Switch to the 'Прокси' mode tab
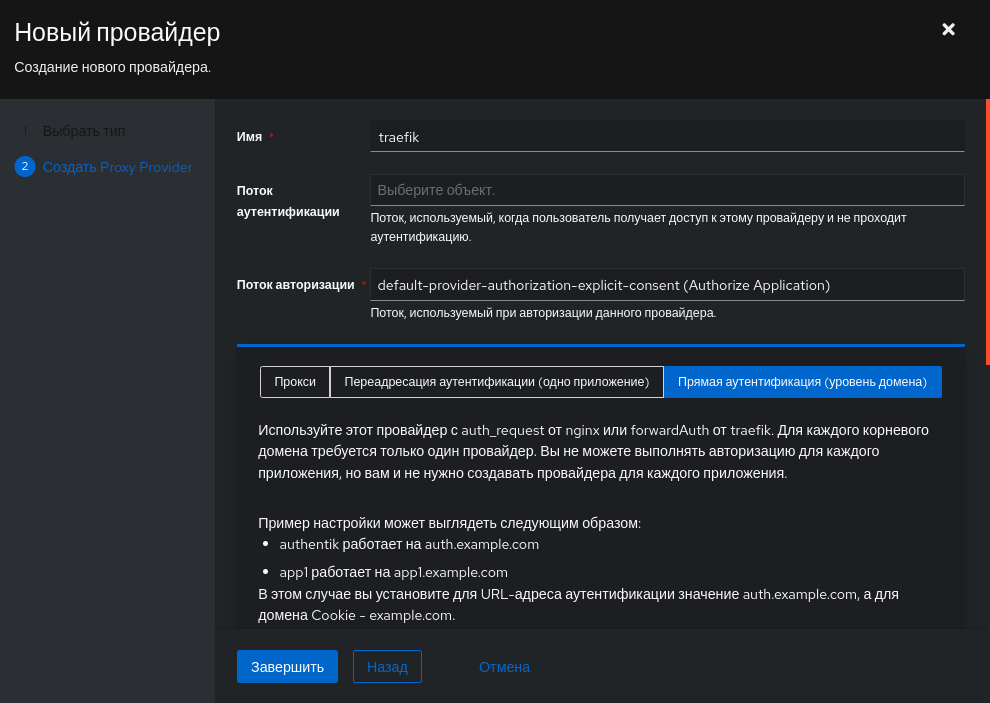This screenshot has width=990, height=703. point(295,382)
